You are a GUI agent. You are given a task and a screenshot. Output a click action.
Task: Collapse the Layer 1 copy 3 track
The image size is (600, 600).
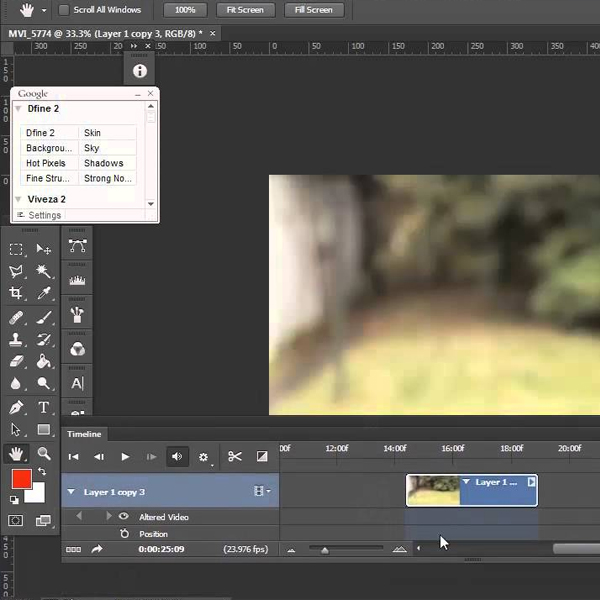point(70,492)
